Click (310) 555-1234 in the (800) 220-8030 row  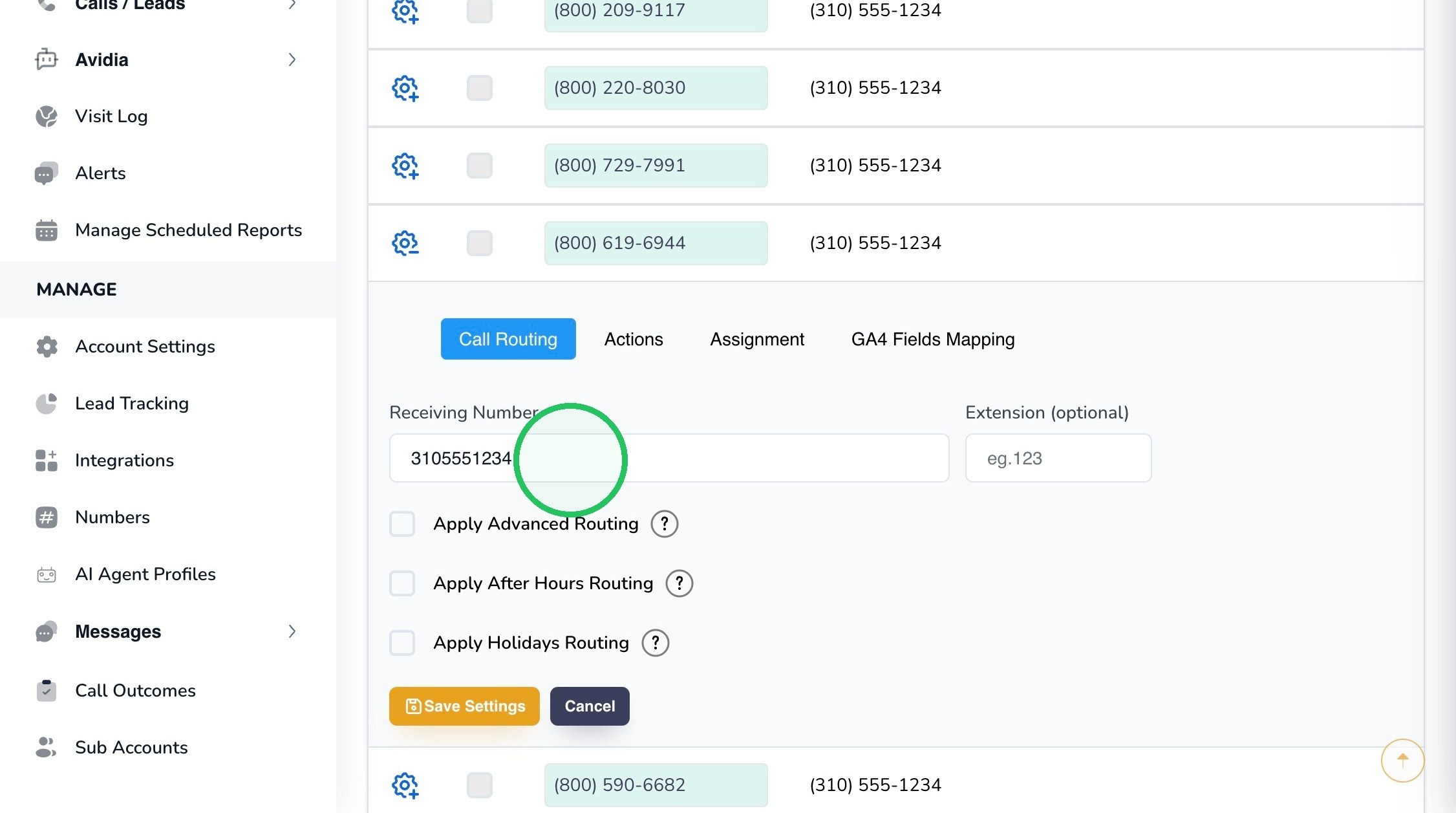pos(875,88)
